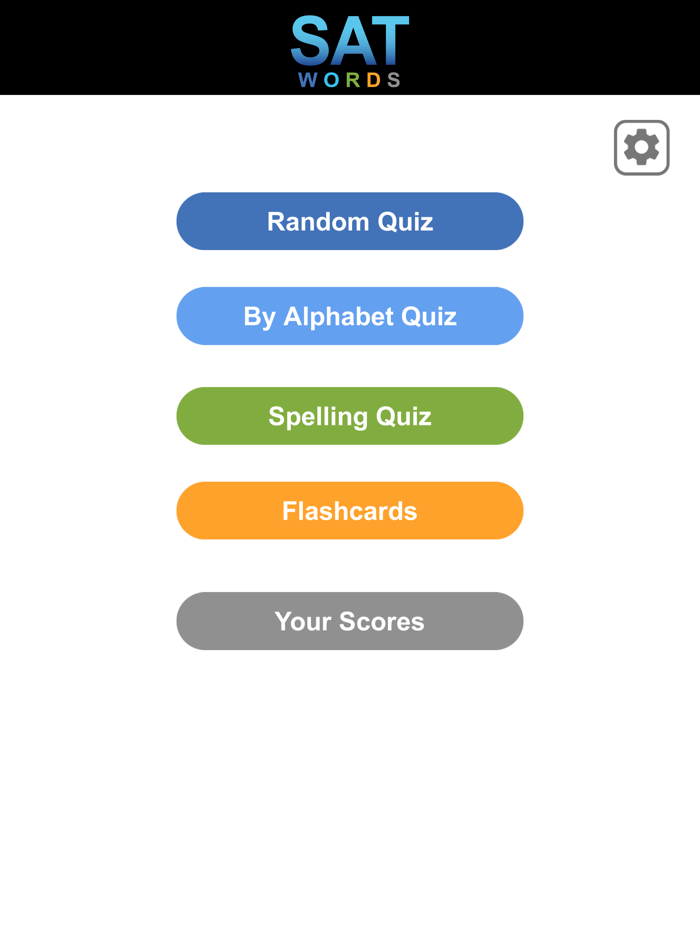
Task: Choose the light blue By Alphabet Quiz option
Action: pos(350,316)
